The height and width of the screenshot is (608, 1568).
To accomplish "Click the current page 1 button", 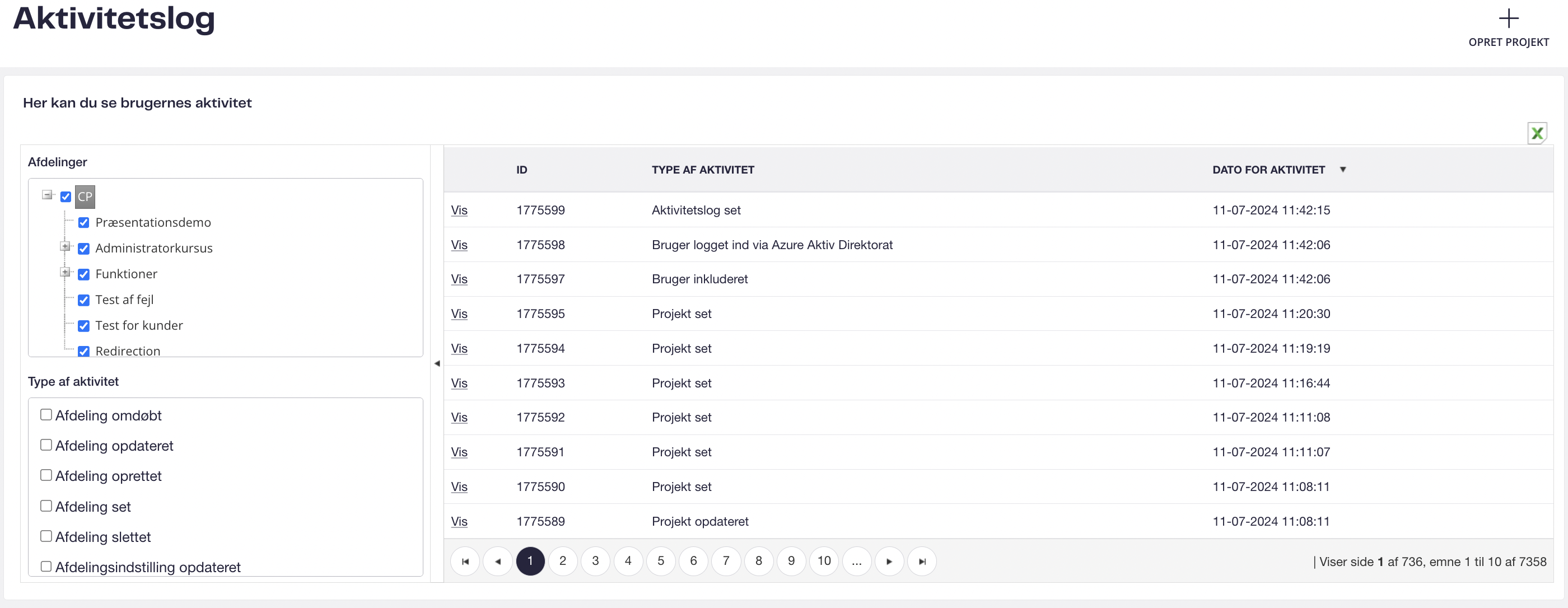I will pos(530,561).
